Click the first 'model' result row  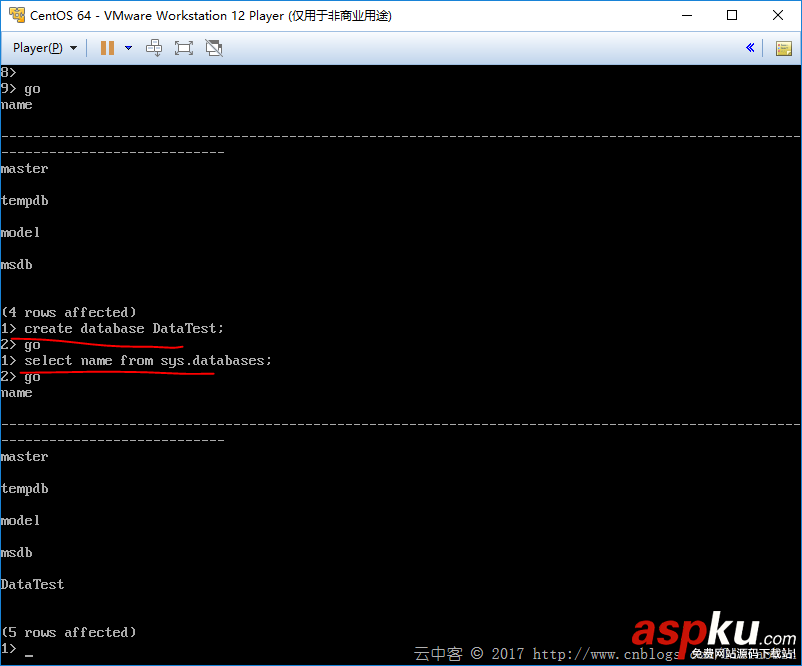[x=20, y=233]
